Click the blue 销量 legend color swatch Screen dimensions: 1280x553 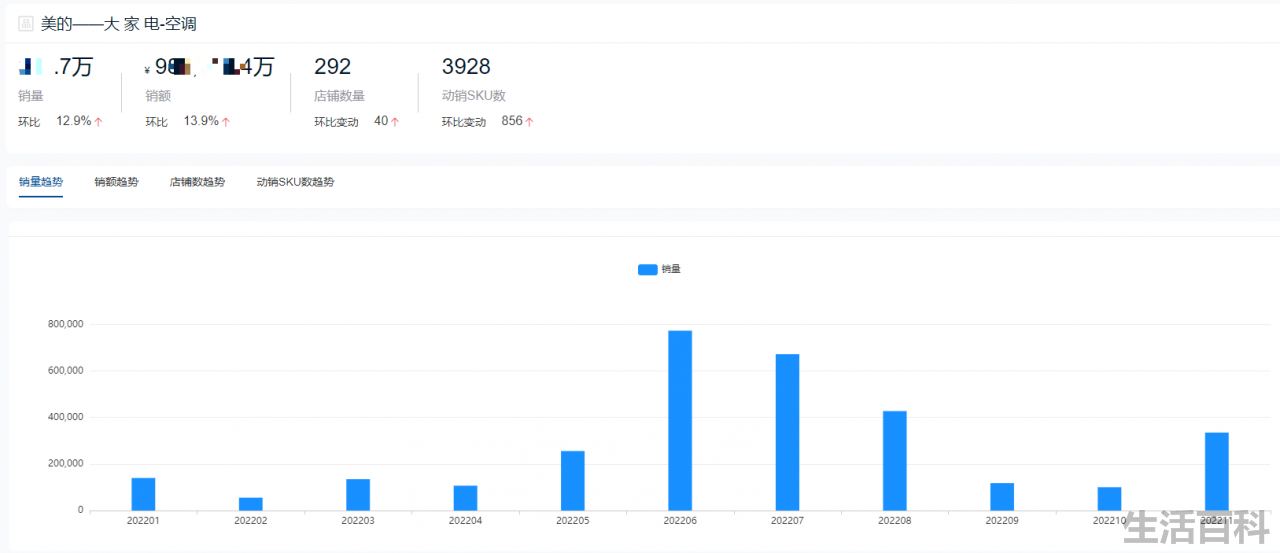(648, 269)
